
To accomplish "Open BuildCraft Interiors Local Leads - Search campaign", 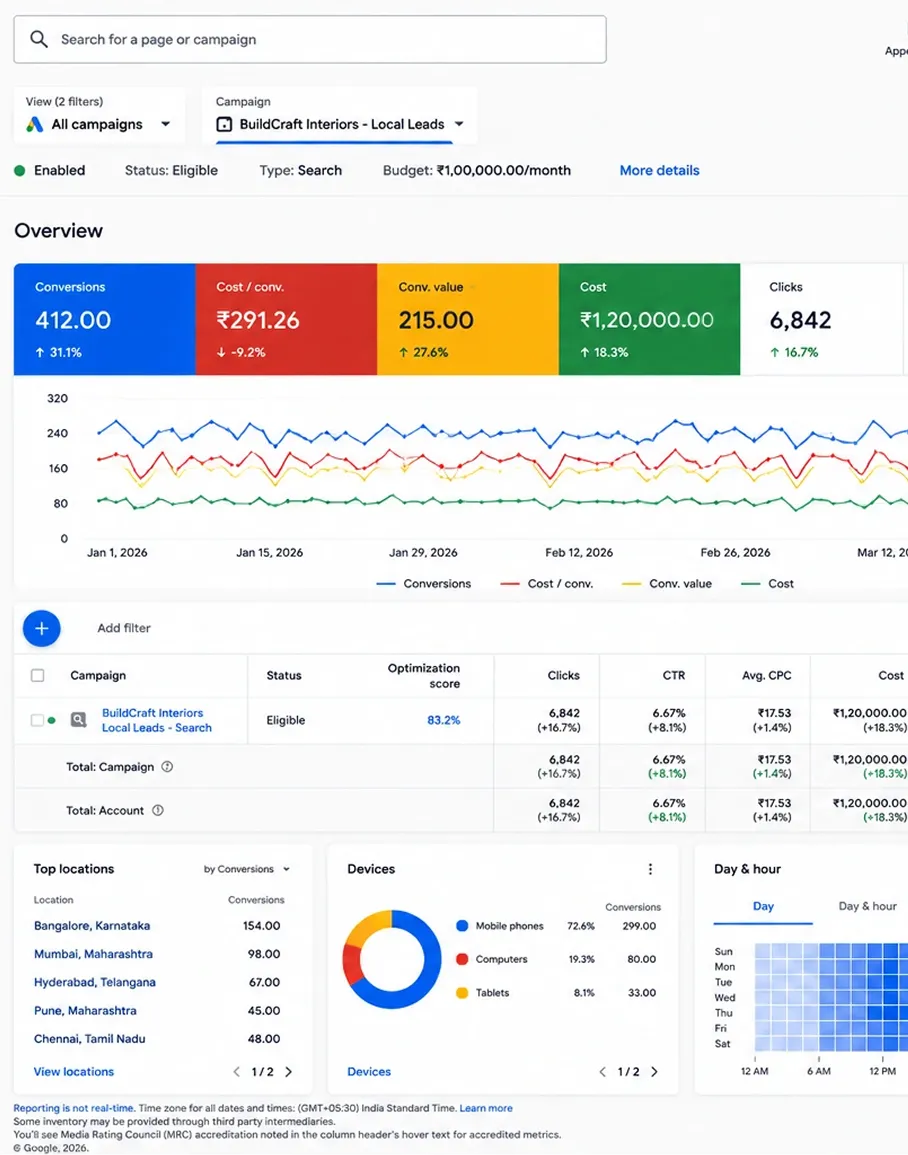I will [x=156, y=720].
